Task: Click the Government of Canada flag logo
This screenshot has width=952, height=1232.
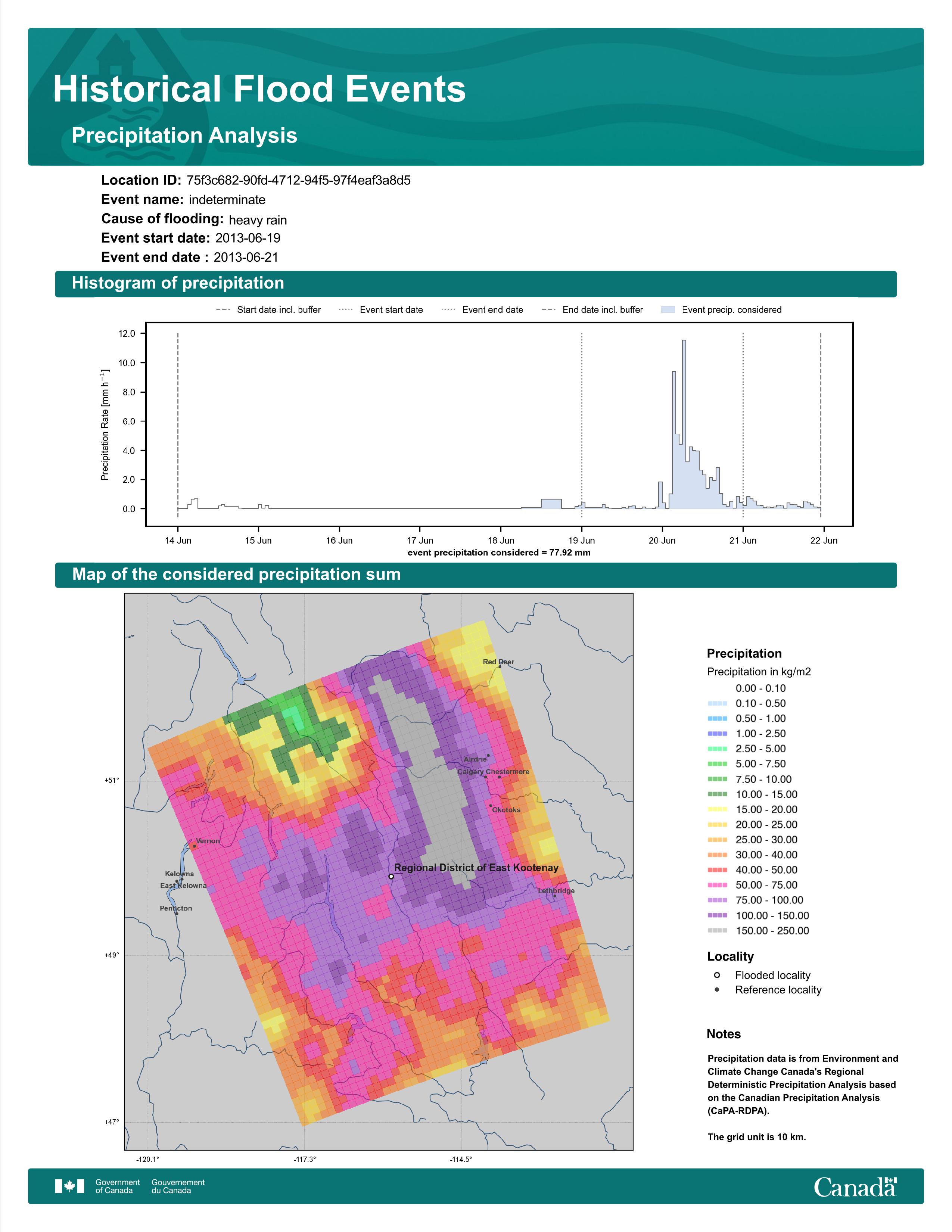Action: pos(69,1186)
